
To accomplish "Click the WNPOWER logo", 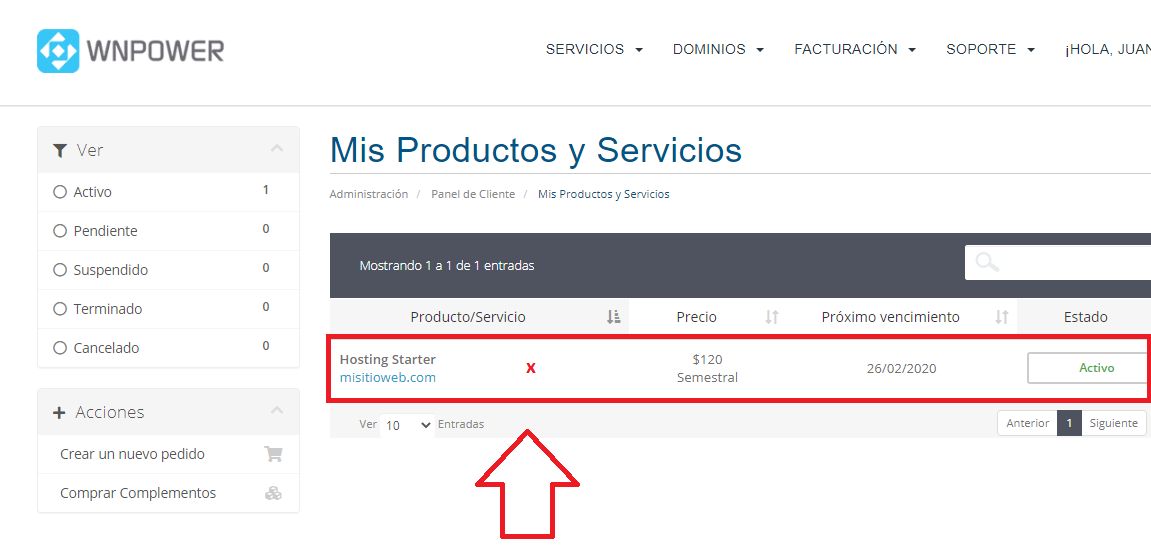I will point(131,51).
